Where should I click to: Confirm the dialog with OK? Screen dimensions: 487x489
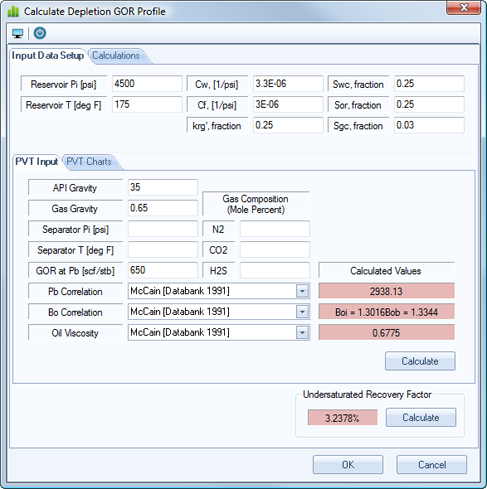tap(348, 465)
